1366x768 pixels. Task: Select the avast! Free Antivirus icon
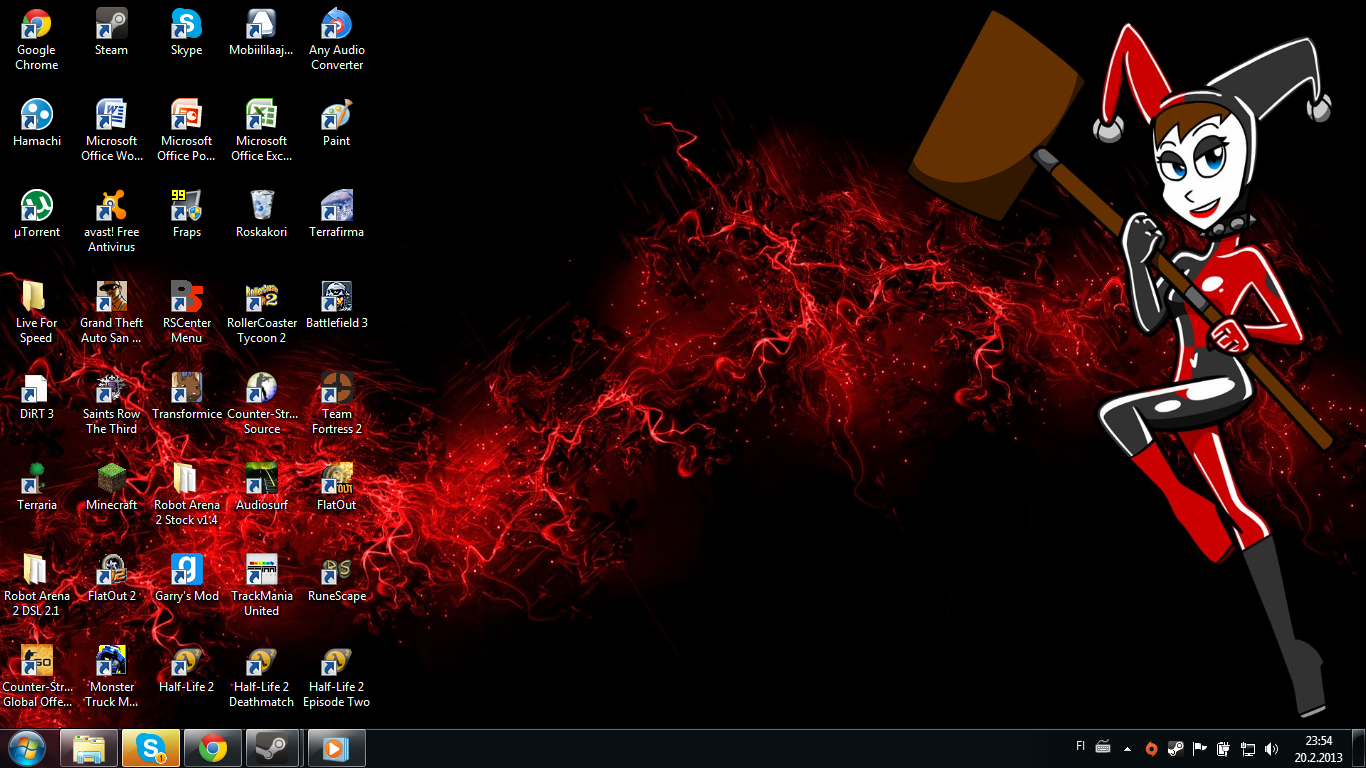click(111, 222)
